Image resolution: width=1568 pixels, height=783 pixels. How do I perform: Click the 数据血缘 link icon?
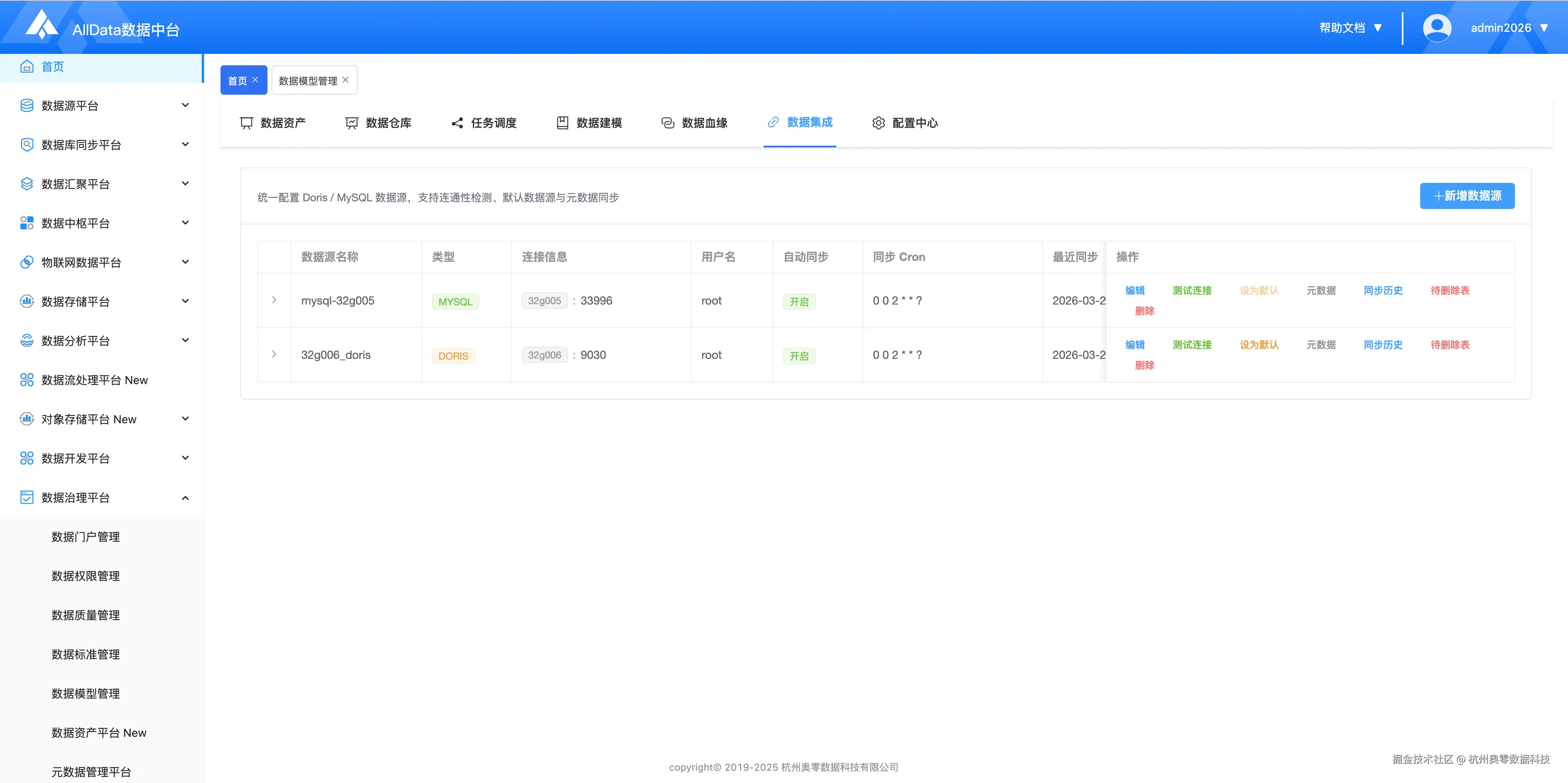coord(668,123)
